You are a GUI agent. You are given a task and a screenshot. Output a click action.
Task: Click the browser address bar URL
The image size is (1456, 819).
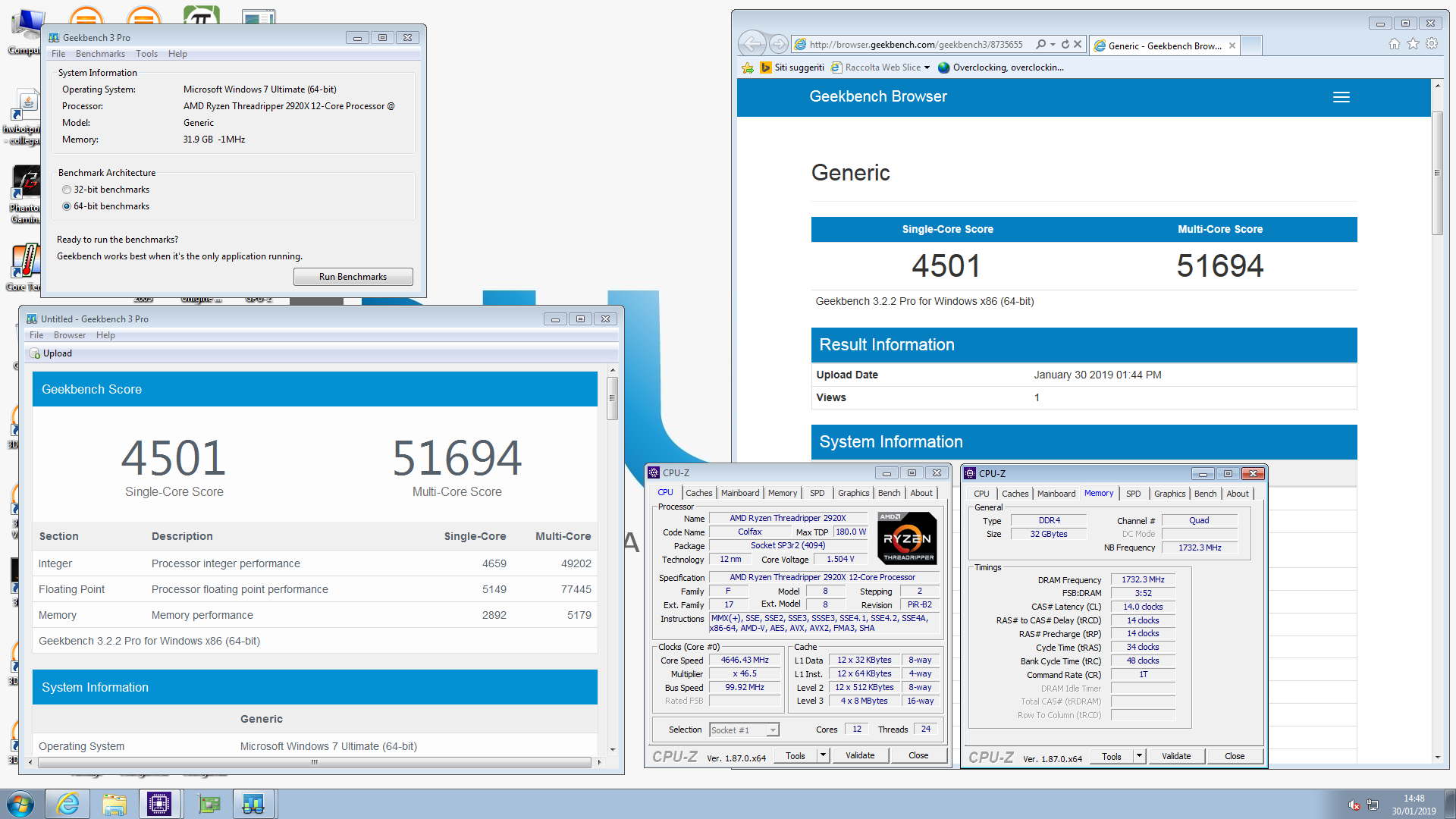point(916,45)
